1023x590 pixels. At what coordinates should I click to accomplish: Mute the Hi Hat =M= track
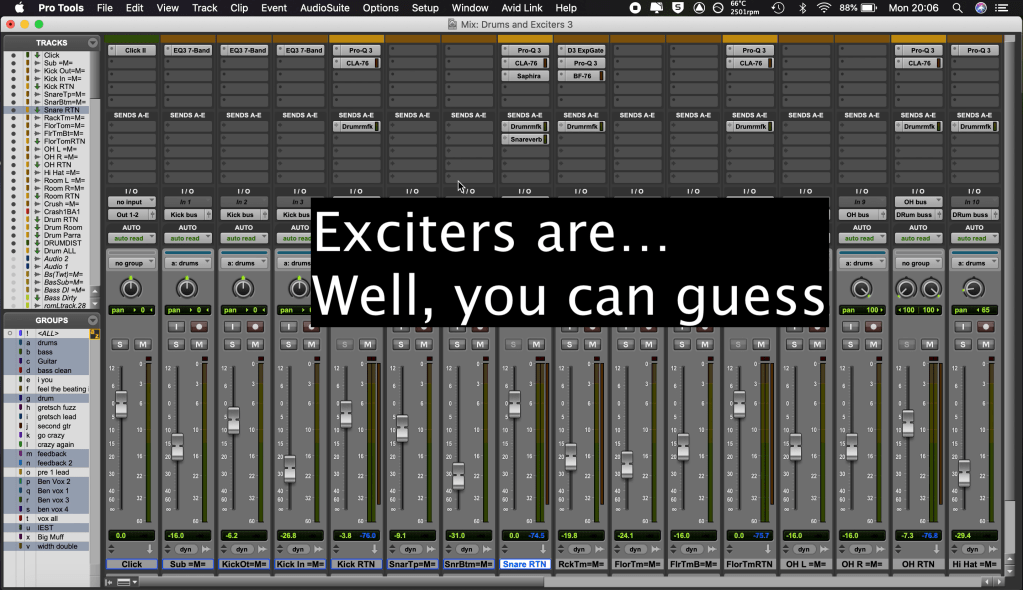tap(983, 344)
